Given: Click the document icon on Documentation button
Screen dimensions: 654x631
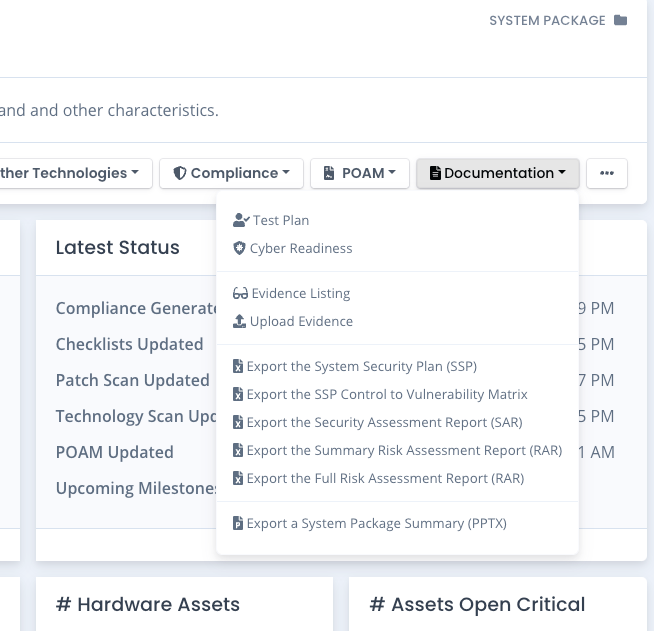Looking at the screenshot, I should 435,173.
